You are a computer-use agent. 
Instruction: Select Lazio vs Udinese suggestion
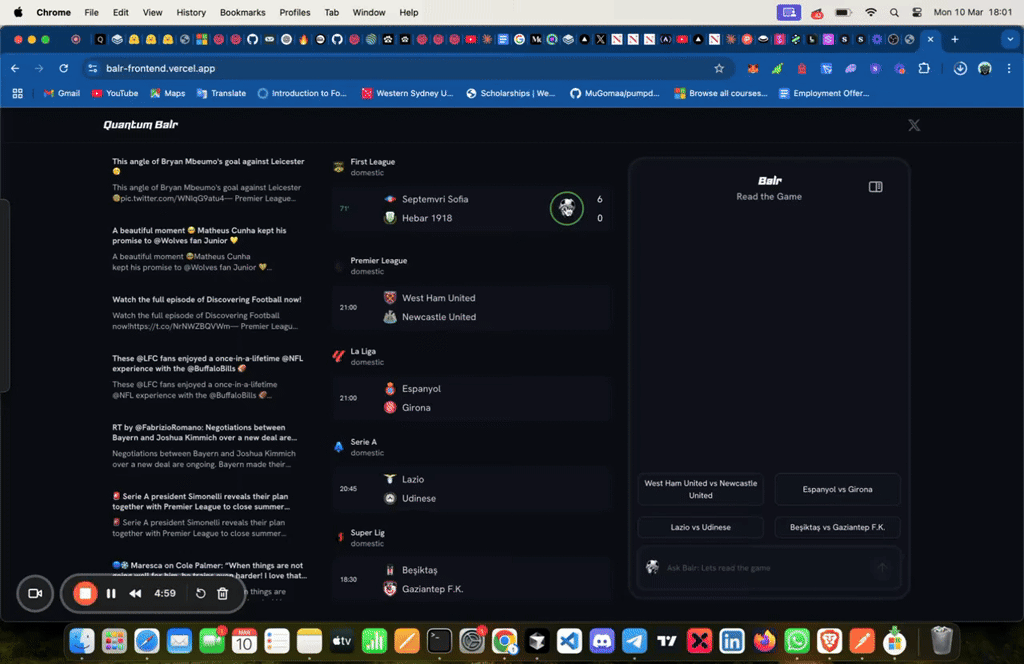pyautogui.click(x=700, y=527)
